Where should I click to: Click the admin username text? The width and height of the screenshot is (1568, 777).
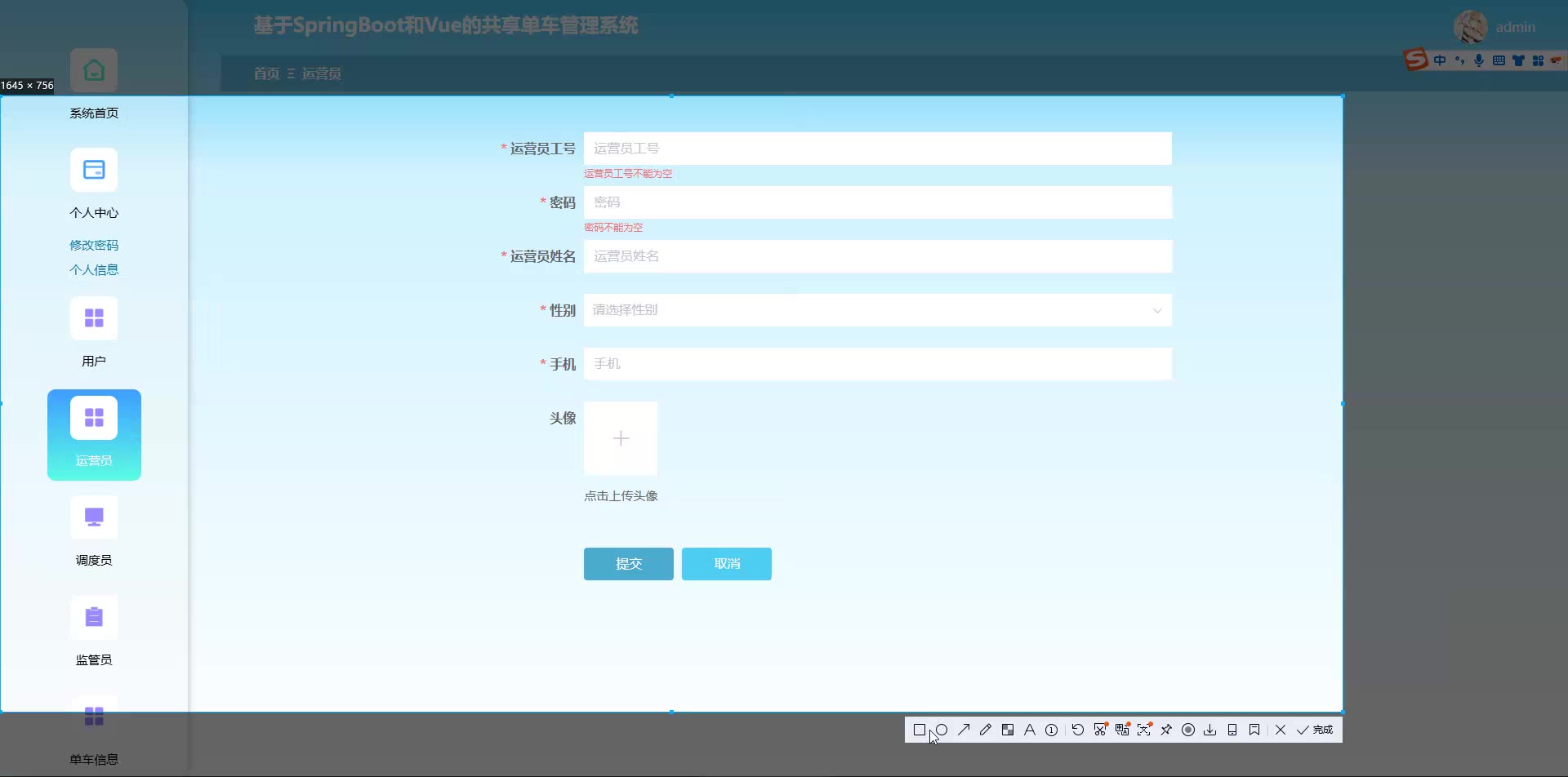(x=1516, y=27)
